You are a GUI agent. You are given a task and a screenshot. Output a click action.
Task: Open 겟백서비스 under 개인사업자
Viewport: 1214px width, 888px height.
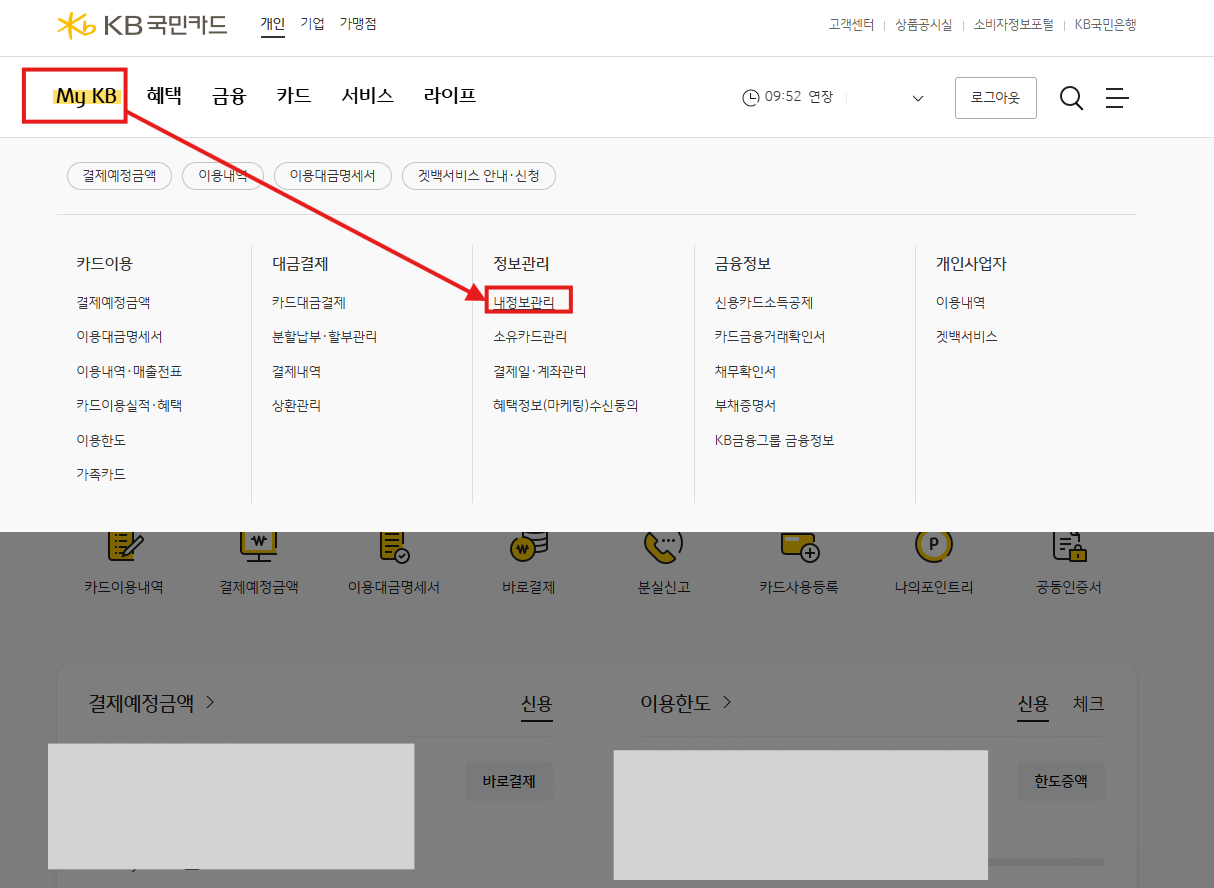coord(966,337)
